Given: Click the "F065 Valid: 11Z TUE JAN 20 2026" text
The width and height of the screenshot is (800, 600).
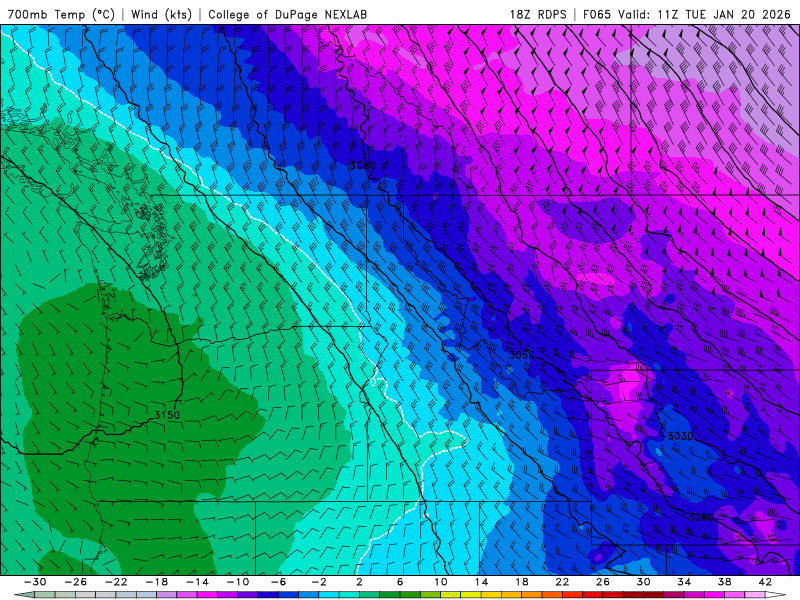Looking at the screenshot, I should point(687,14).
